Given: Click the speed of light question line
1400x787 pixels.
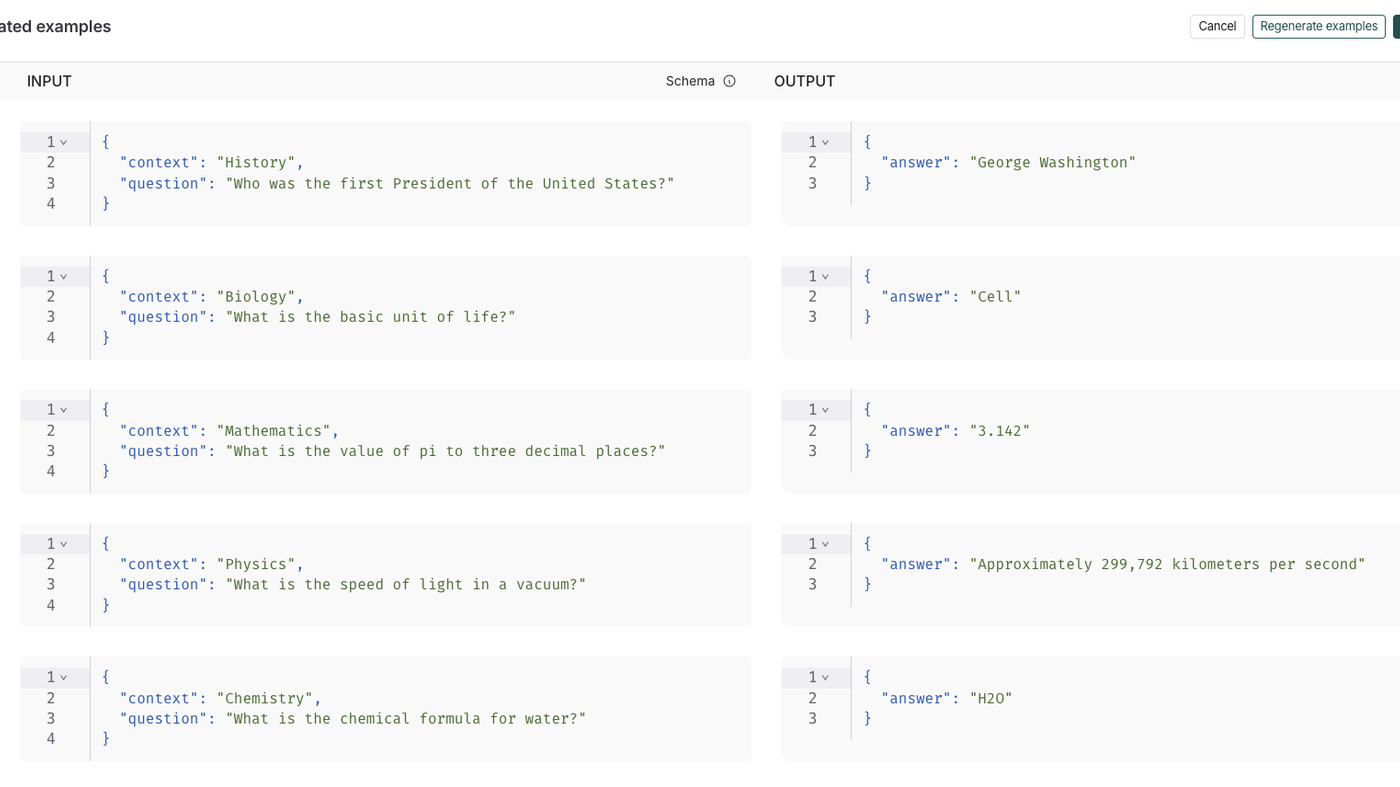Looking at the screenshot, I should [353, 585].
